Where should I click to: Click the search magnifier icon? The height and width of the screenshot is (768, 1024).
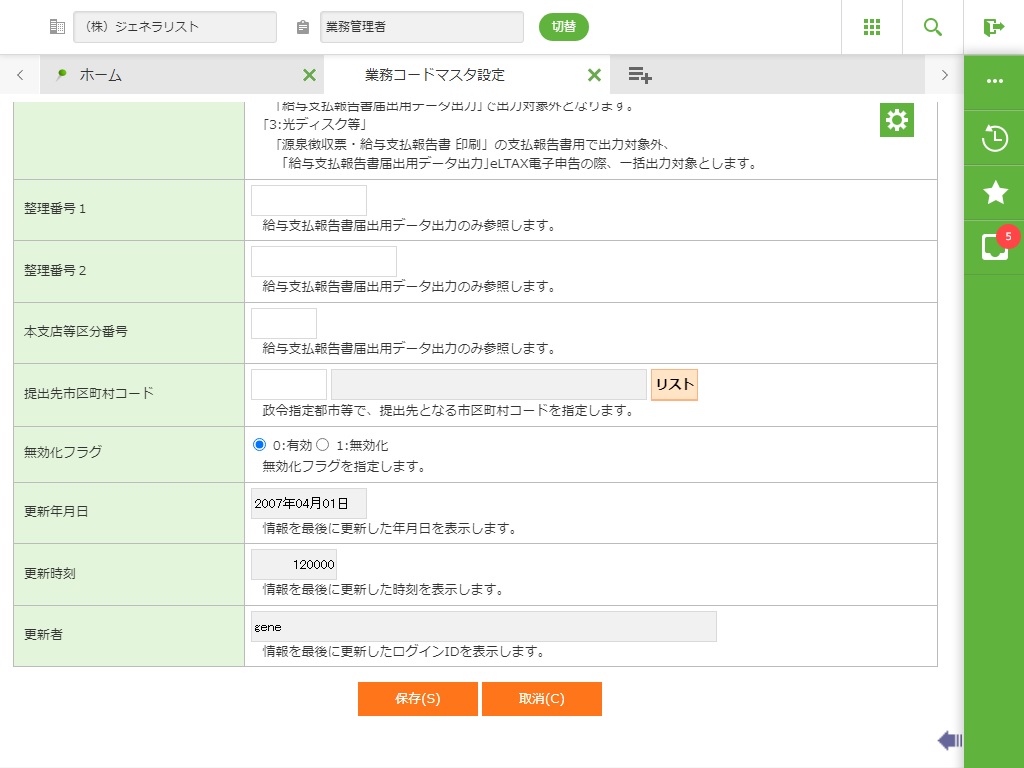932,27
